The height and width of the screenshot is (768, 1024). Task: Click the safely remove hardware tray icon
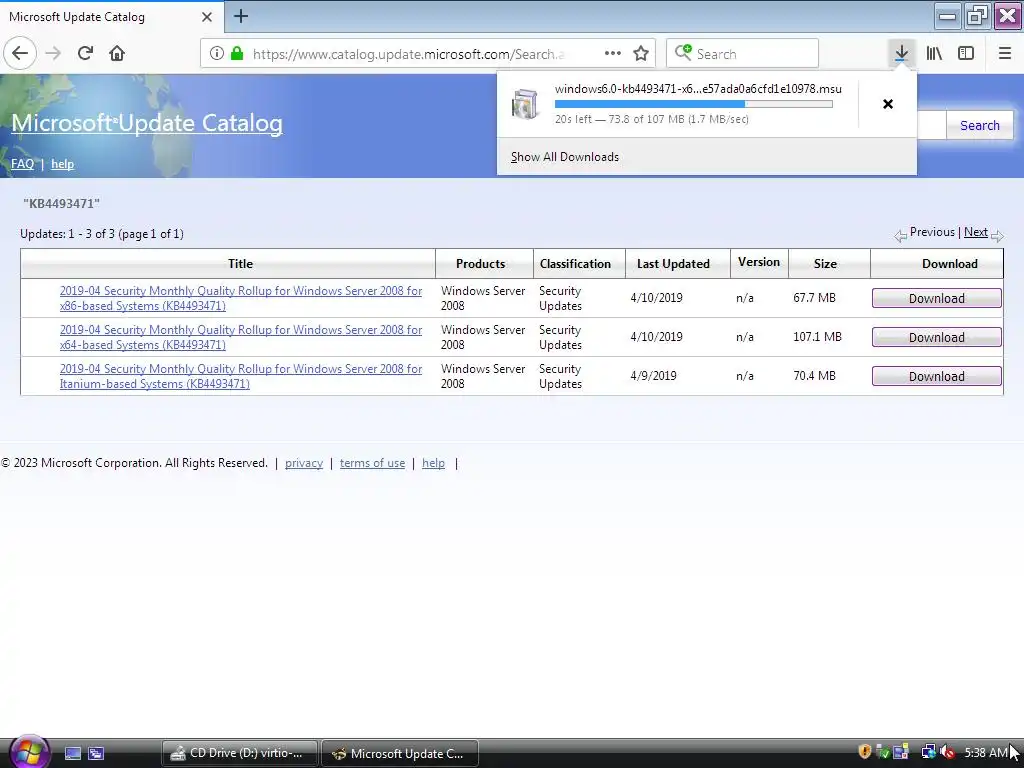tap(883, 752)
